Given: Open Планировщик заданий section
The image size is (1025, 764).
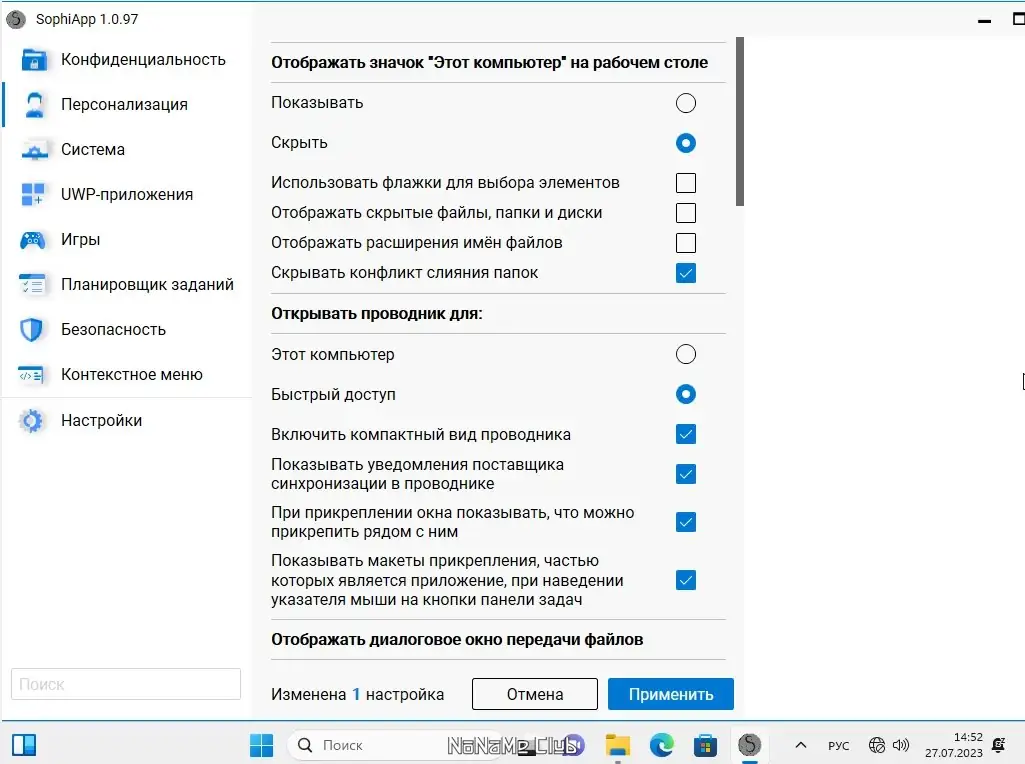Looking at the screenshot, I should [33, 284].
